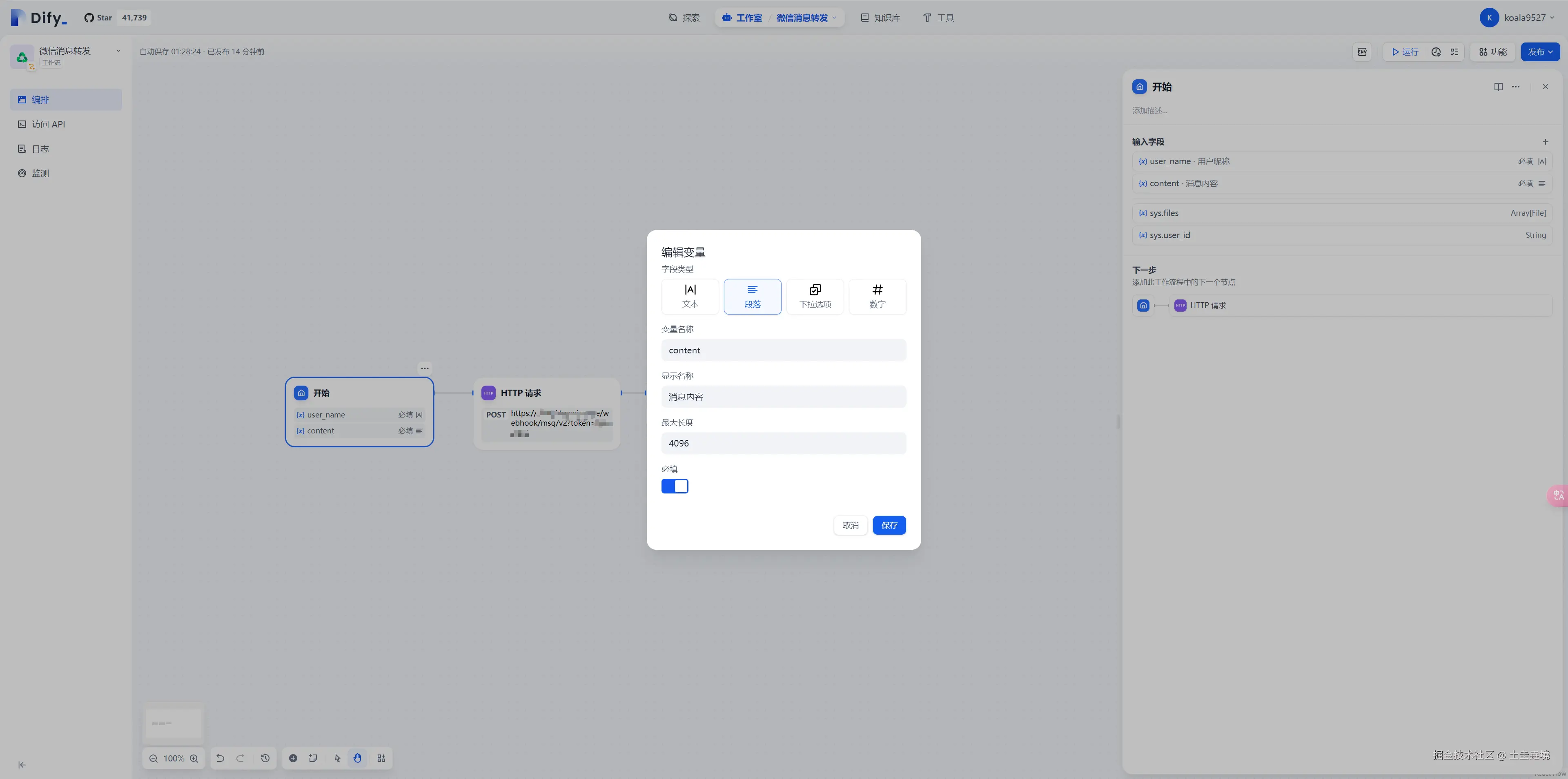Open the version history clock icon
Viewport: 1568px width, 779px height.
click(x=265, y=758)
